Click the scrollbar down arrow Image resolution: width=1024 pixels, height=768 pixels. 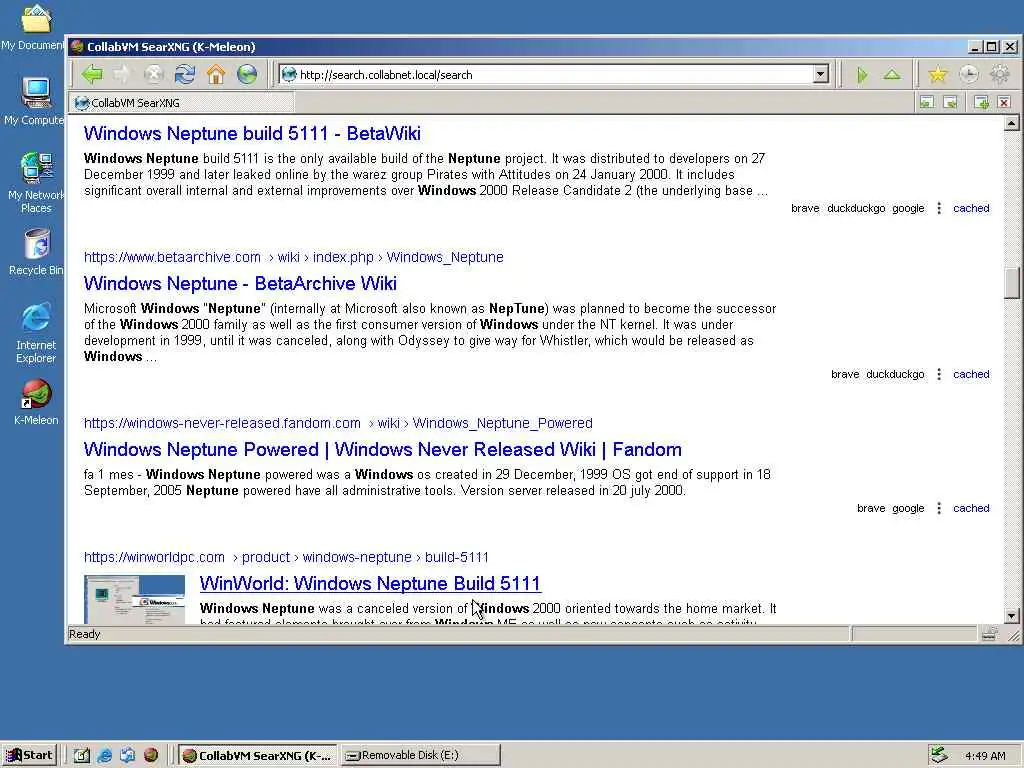1012,616
